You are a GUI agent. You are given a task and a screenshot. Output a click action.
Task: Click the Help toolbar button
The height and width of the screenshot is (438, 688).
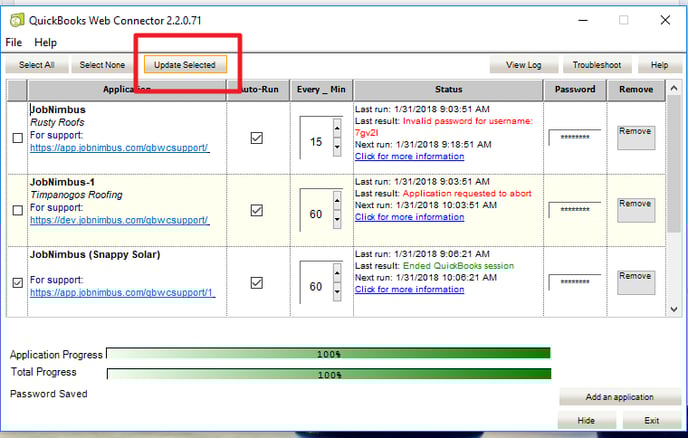(659, 65)
